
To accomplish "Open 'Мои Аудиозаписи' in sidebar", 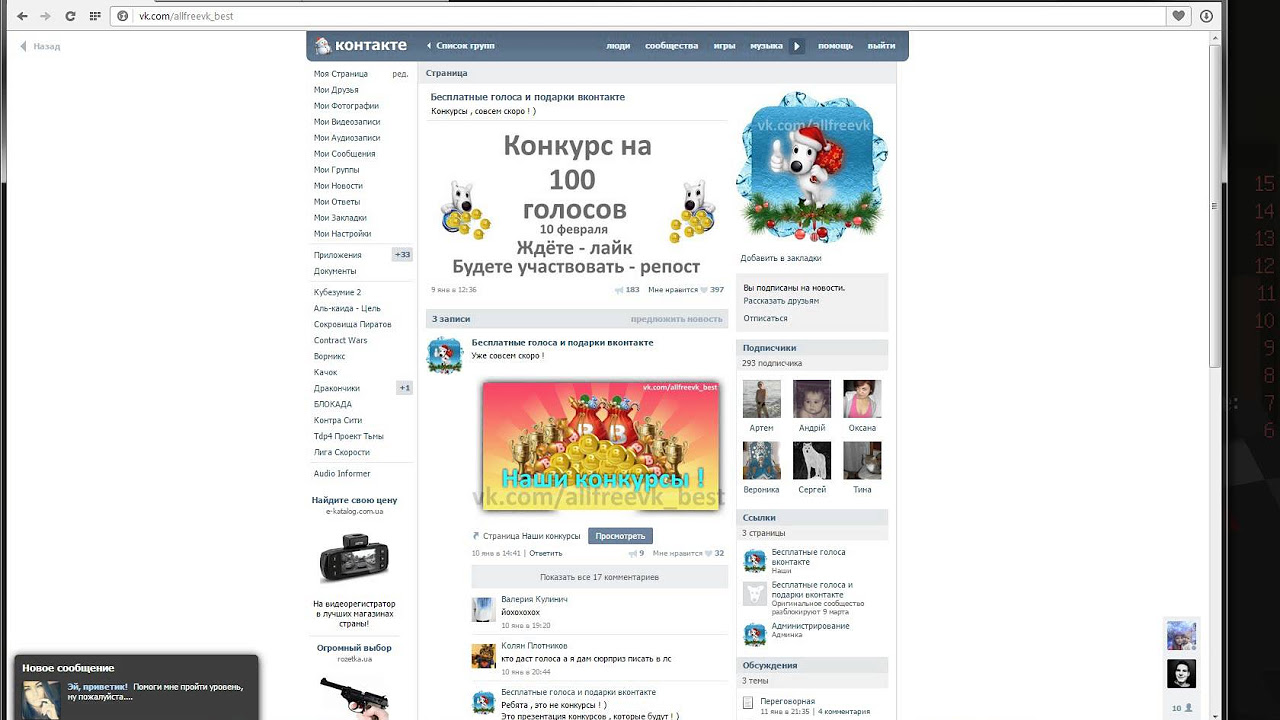I will 347,138.
